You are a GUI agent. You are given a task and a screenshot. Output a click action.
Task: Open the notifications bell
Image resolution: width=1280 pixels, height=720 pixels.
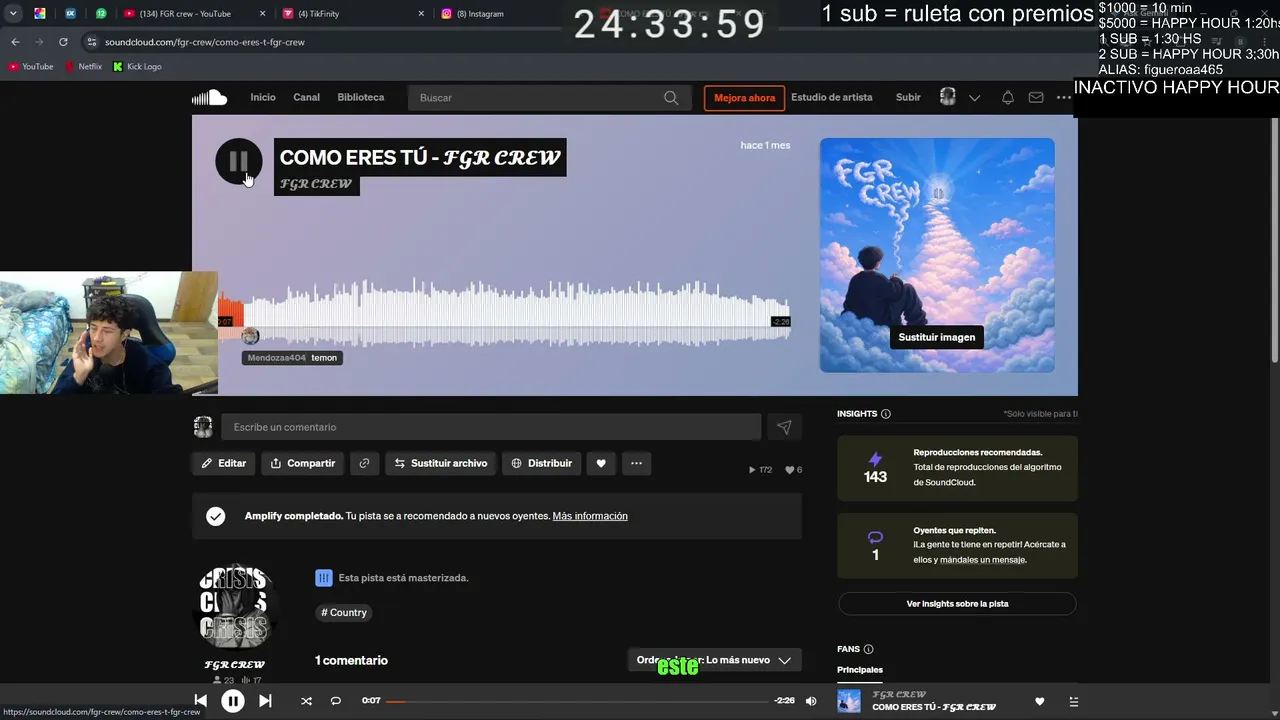[1008, 98]
